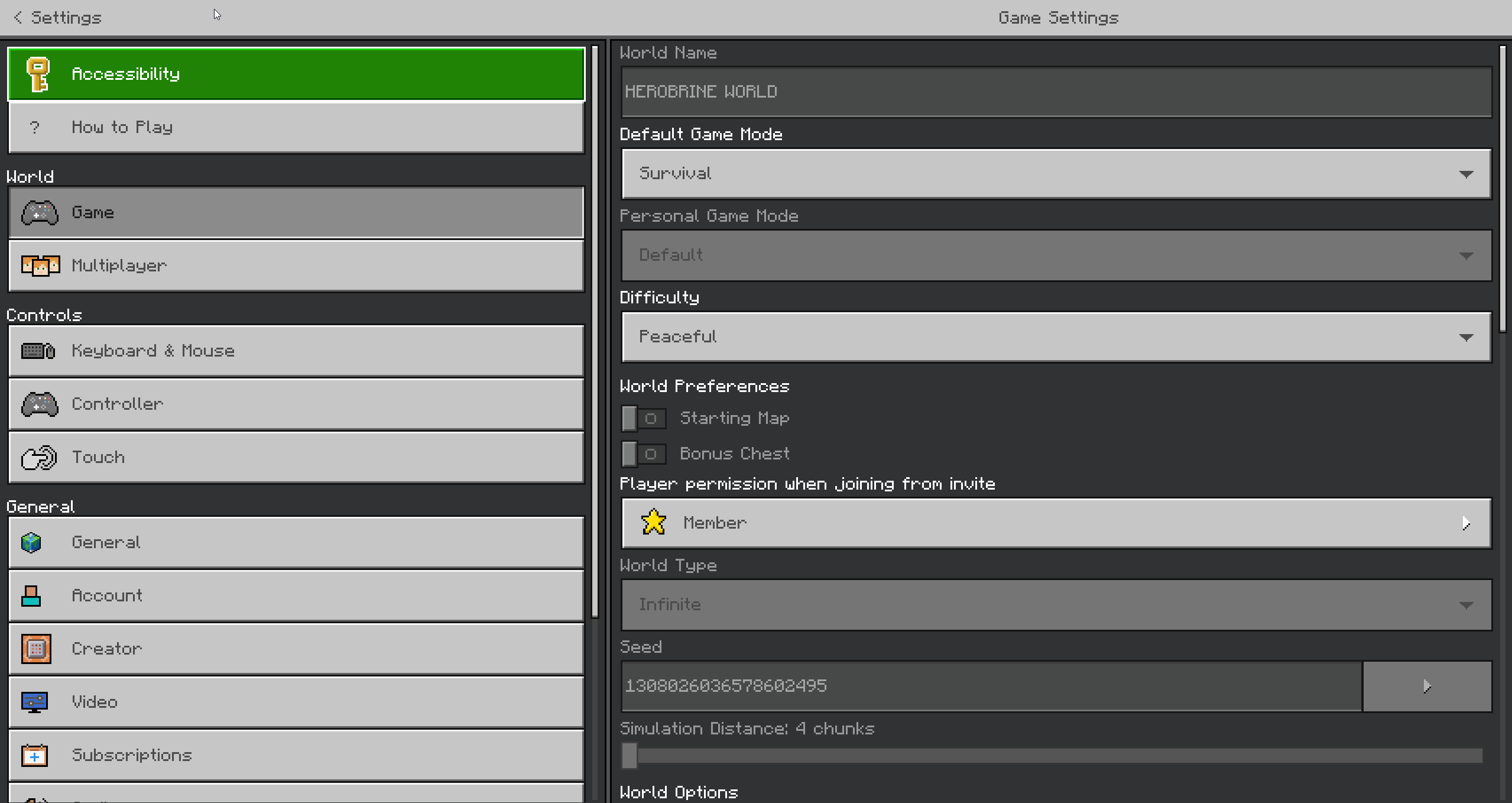Open the Member player permission selector
Screen dimensions: 1512x803
pos(1056,523)
